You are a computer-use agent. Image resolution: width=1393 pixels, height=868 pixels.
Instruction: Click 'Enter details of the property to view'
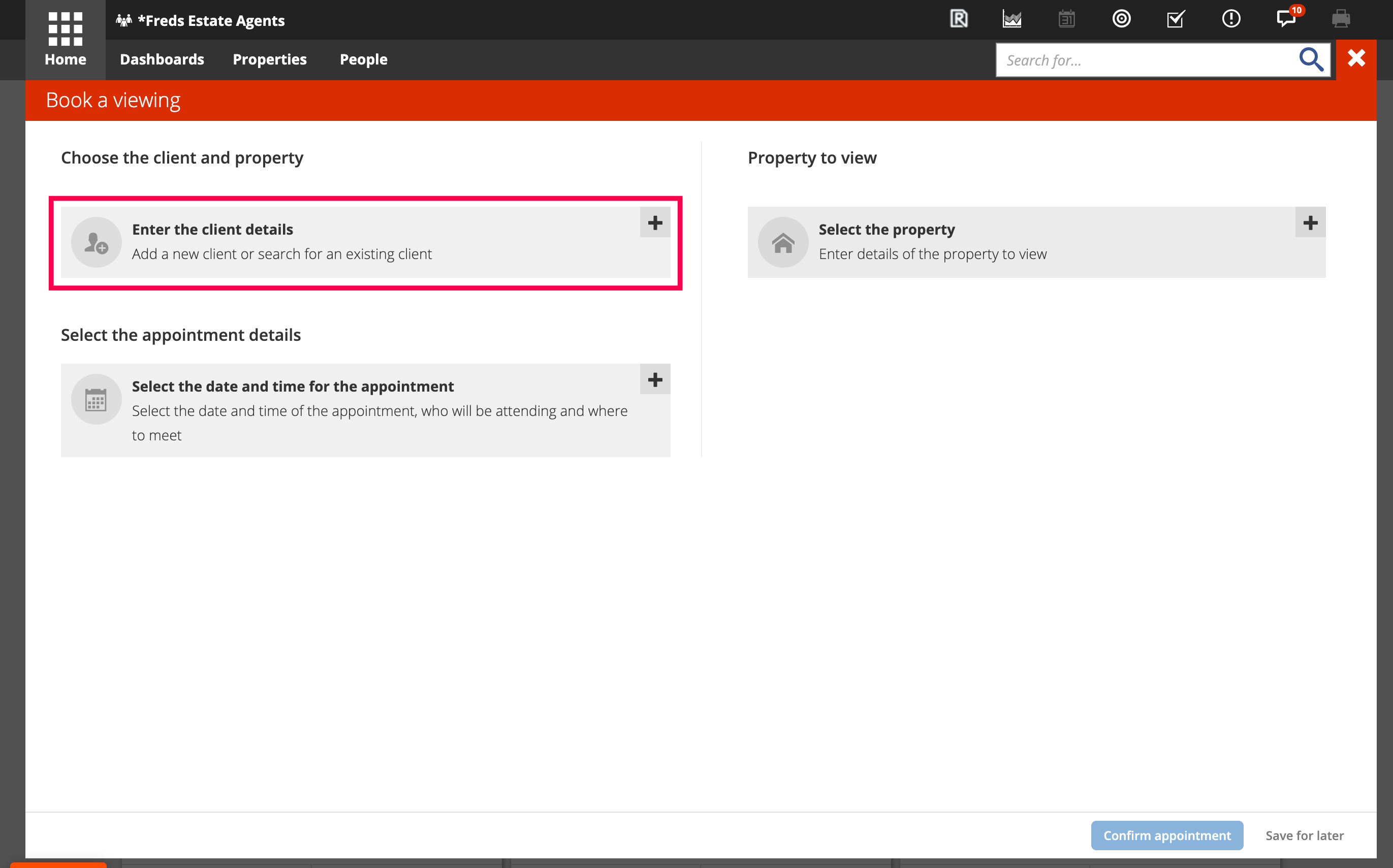933,254
